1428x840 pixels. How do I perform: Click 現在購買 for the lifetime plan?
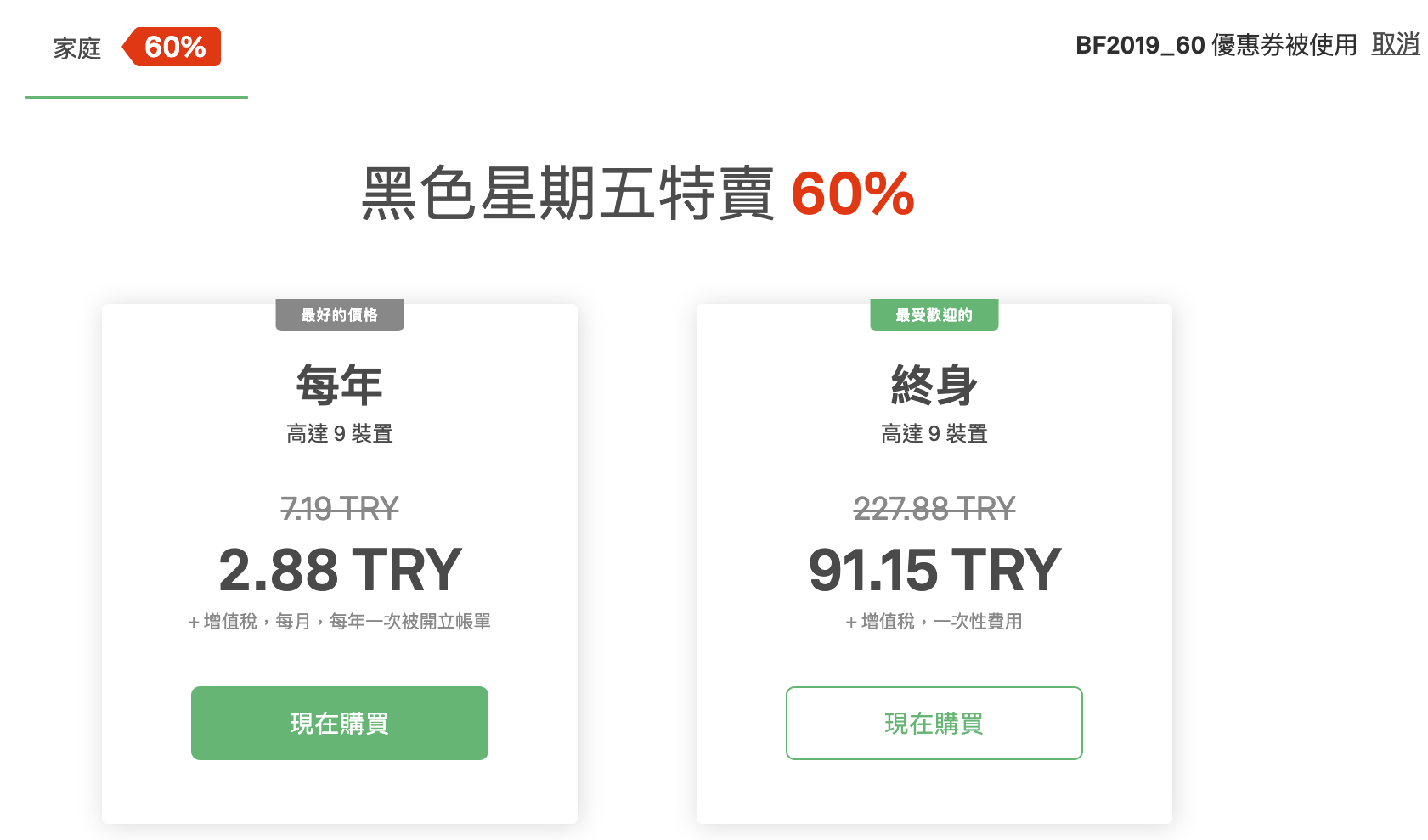934,723
